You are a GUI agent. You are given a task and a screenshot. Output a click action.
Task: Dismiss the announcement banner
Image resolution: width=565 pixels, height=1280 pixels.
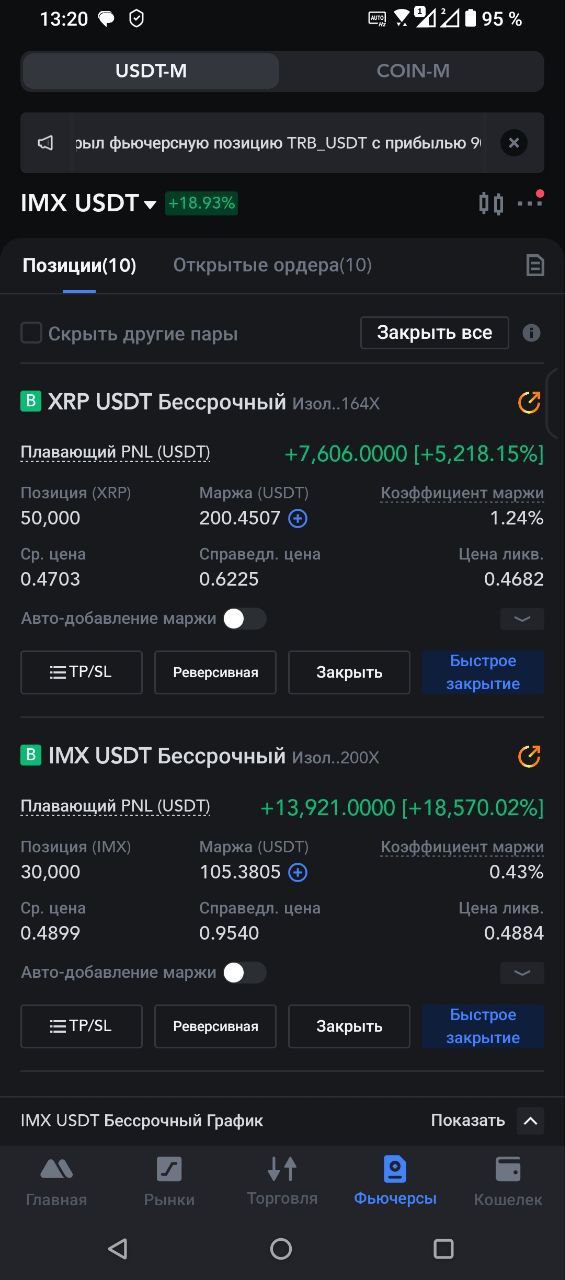click(514, 143)
